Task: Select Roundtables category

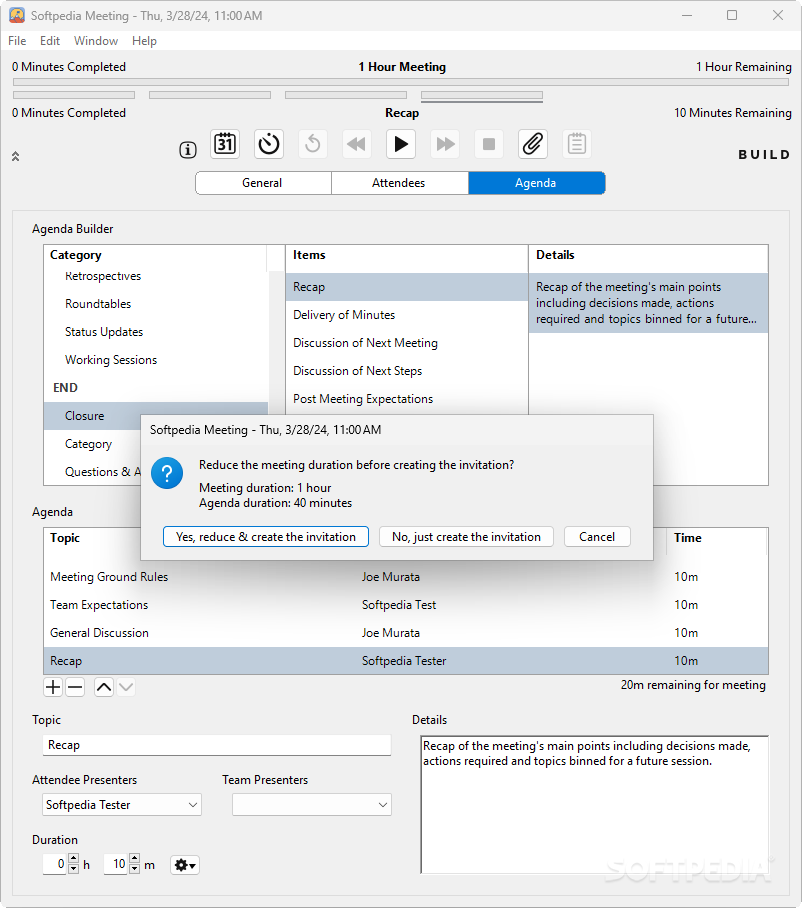Action: (156, 304)
